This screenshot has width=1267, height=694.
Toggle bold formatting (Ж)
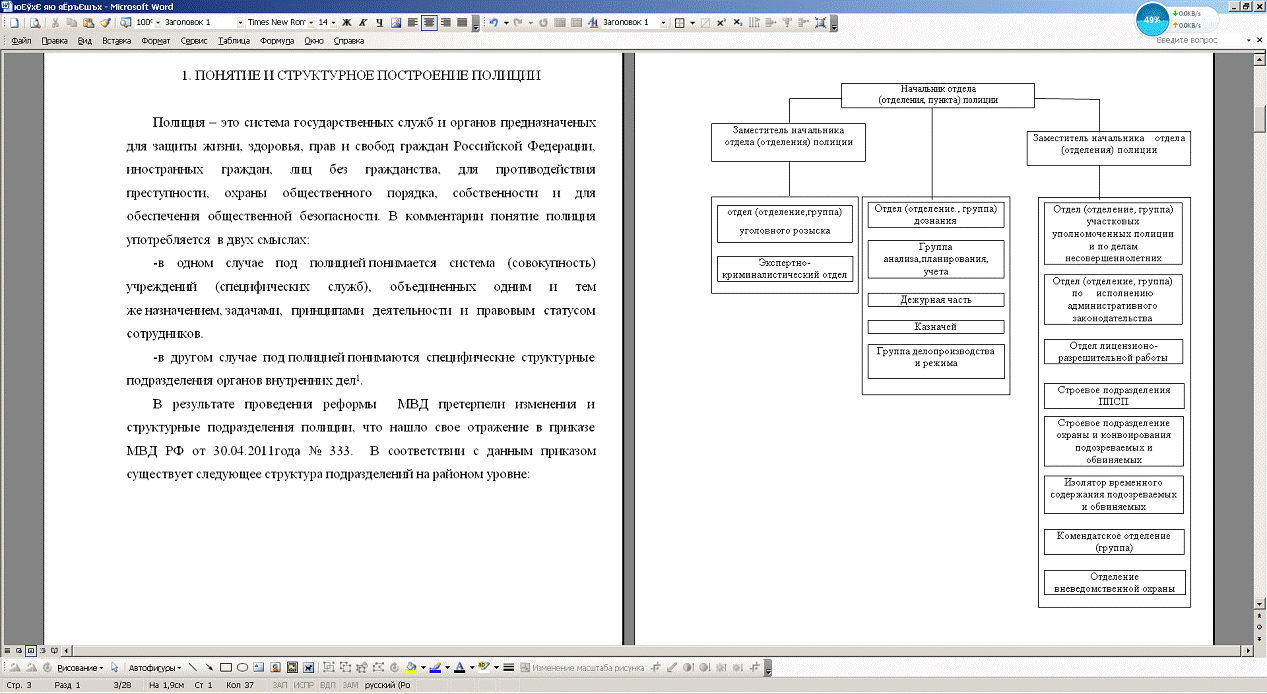tap(346, 22)
